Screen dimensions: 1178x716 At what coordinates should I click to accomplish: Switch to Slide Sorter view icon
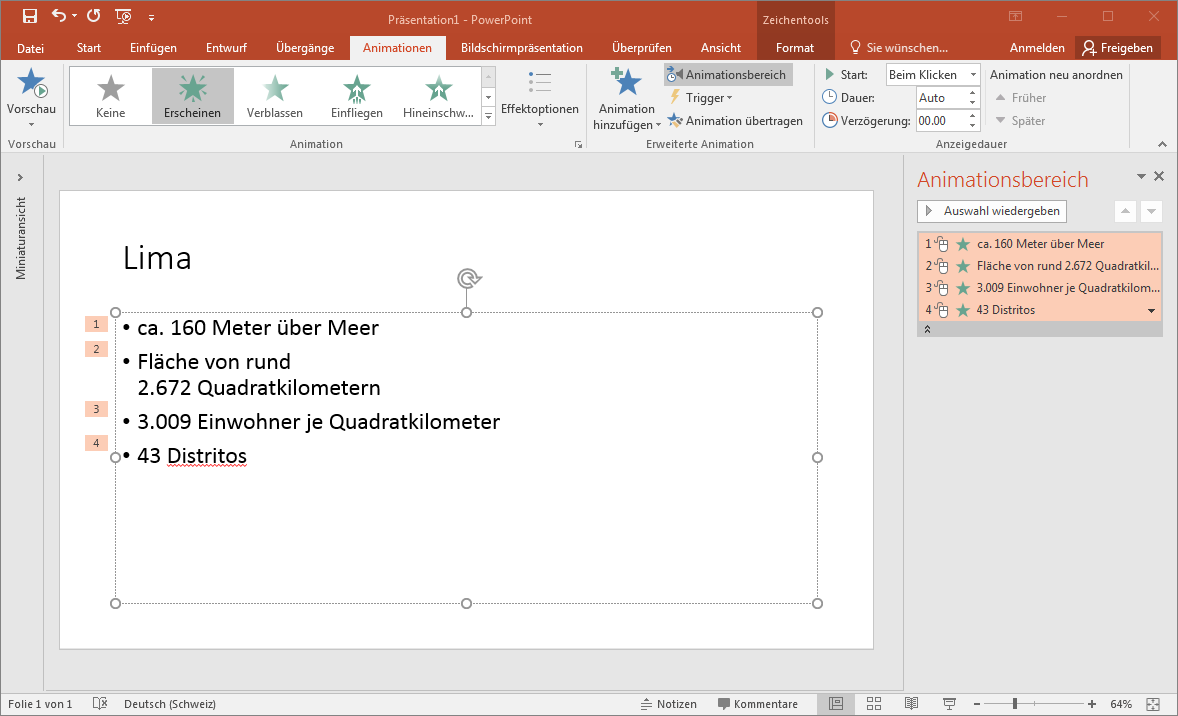[873, 704]
